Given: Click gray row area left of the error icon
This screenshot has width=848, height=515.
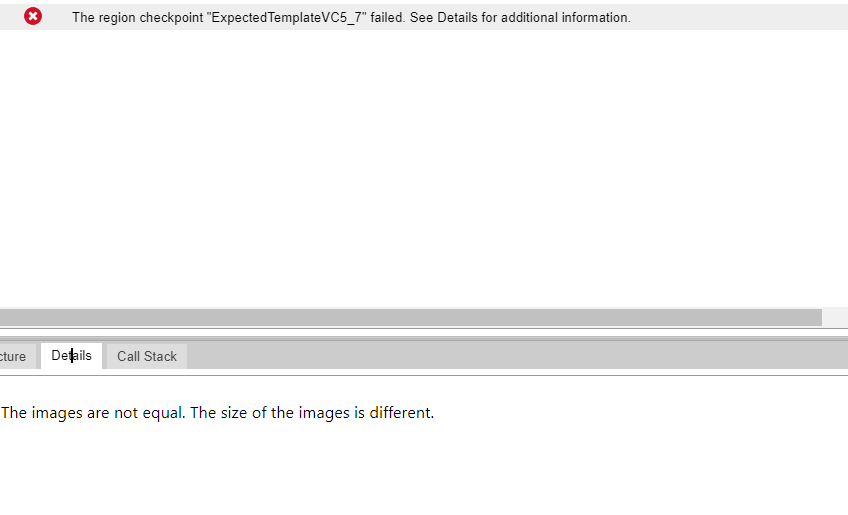Looking at the screenshot, I should 10,17.
